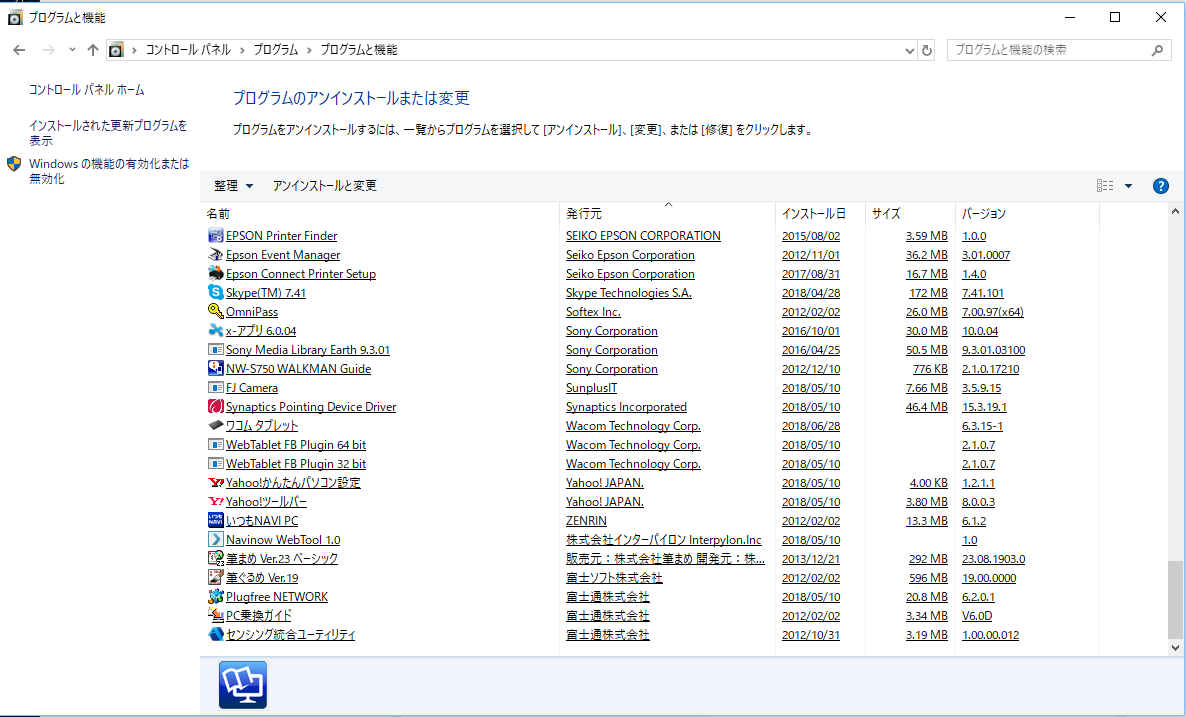Screen dimensions: 1186x717
Task: Click the refresh button beside address bar
Action: pyautogui.click(x=927, y=50)
